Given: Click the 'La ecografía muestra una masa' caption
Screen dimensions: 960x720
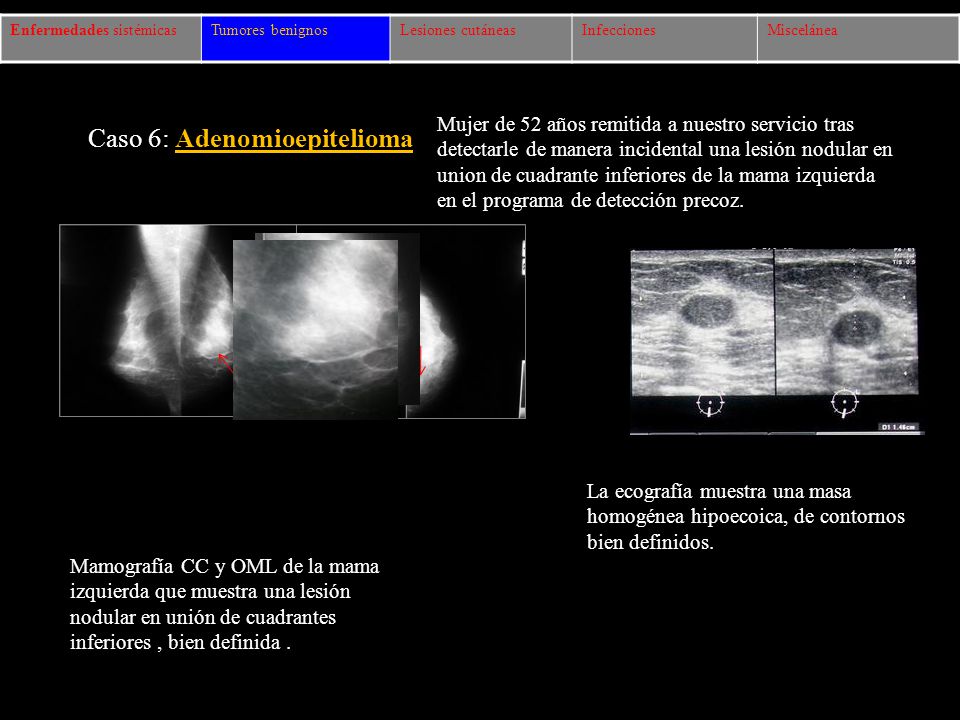Looking at the screenshot, I should (x=745, y=517).
